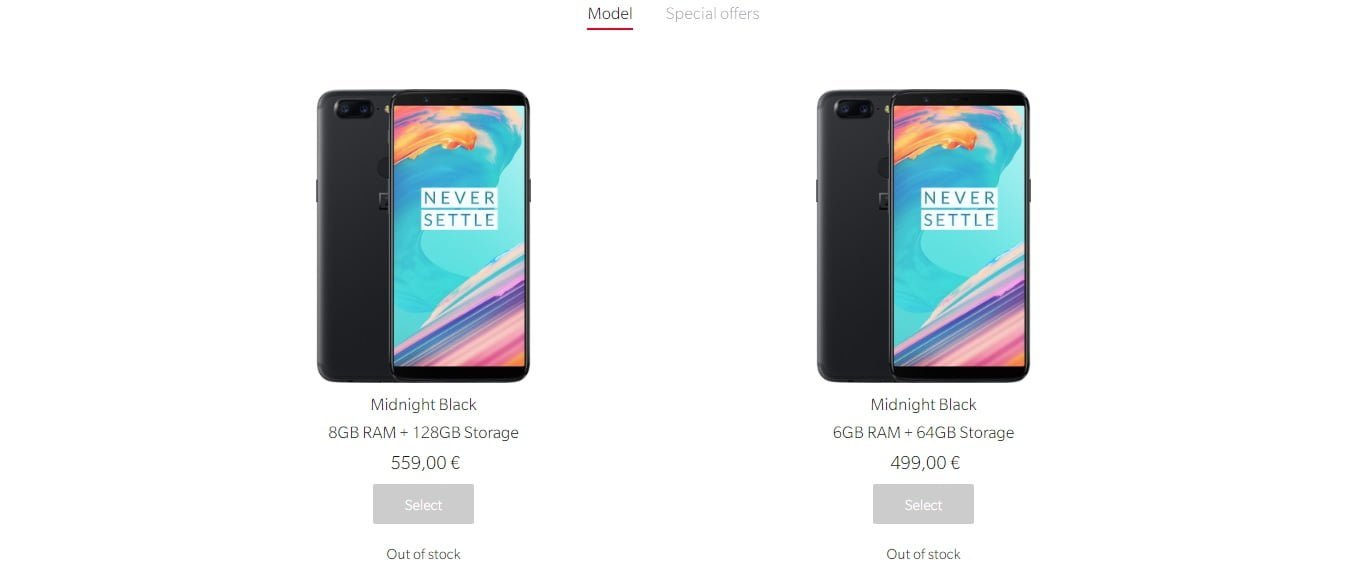
Task: Select the 6GB RAM + 64GB model button
Action: (x=923, y=504)
